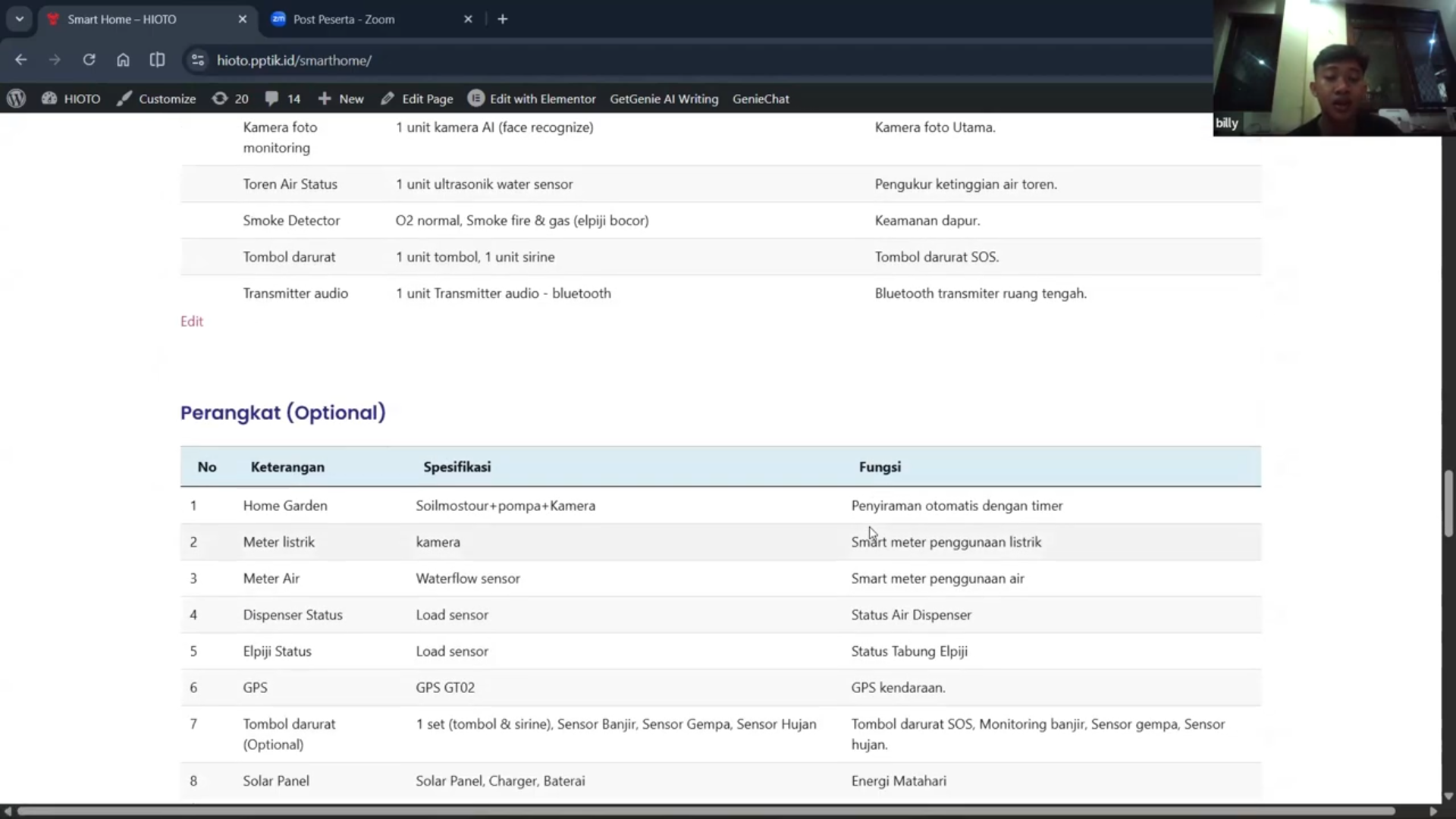Go to browser home icon

point(123,60)
